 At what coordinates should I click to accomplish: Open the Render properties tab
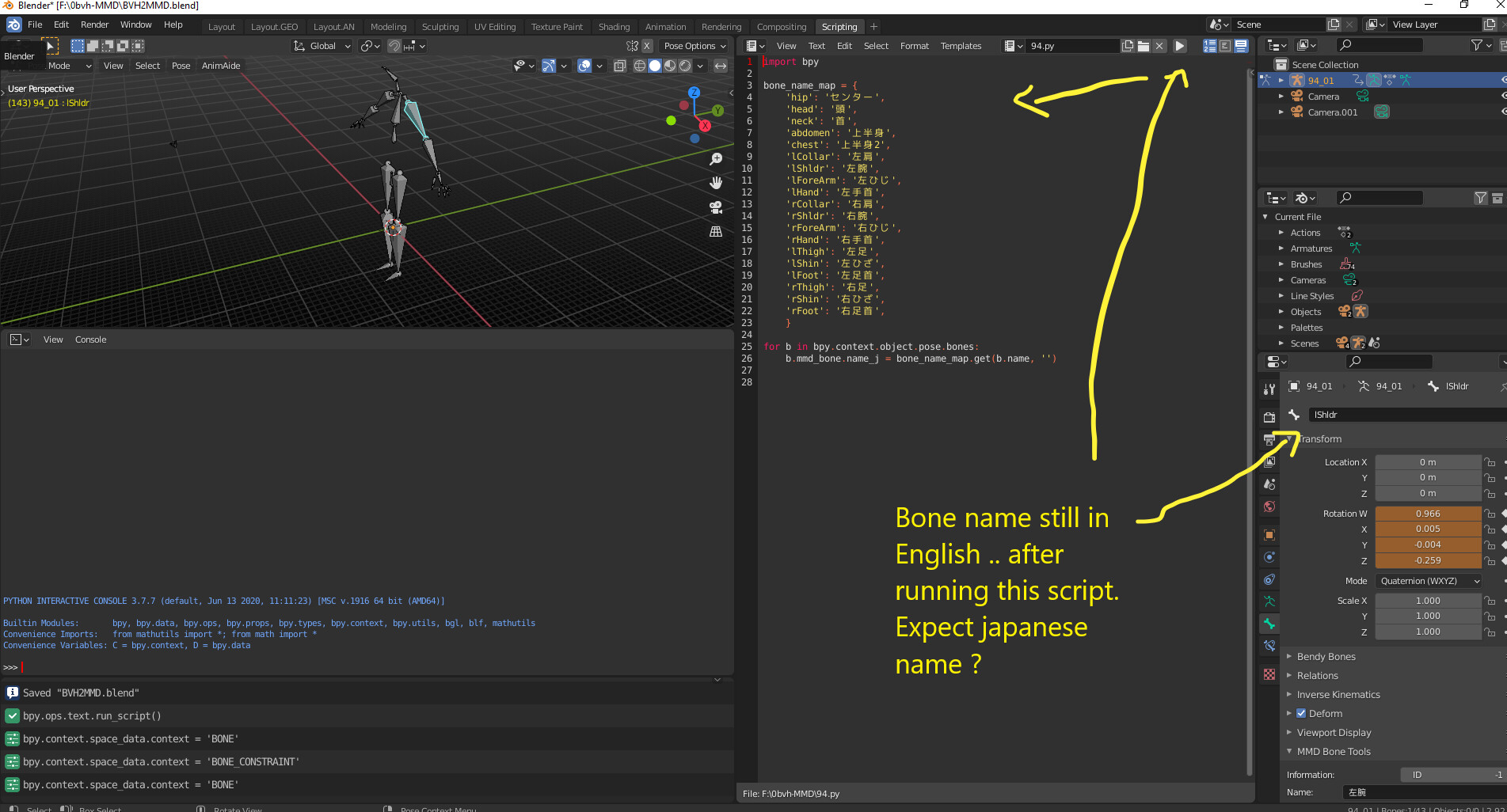1269,416
